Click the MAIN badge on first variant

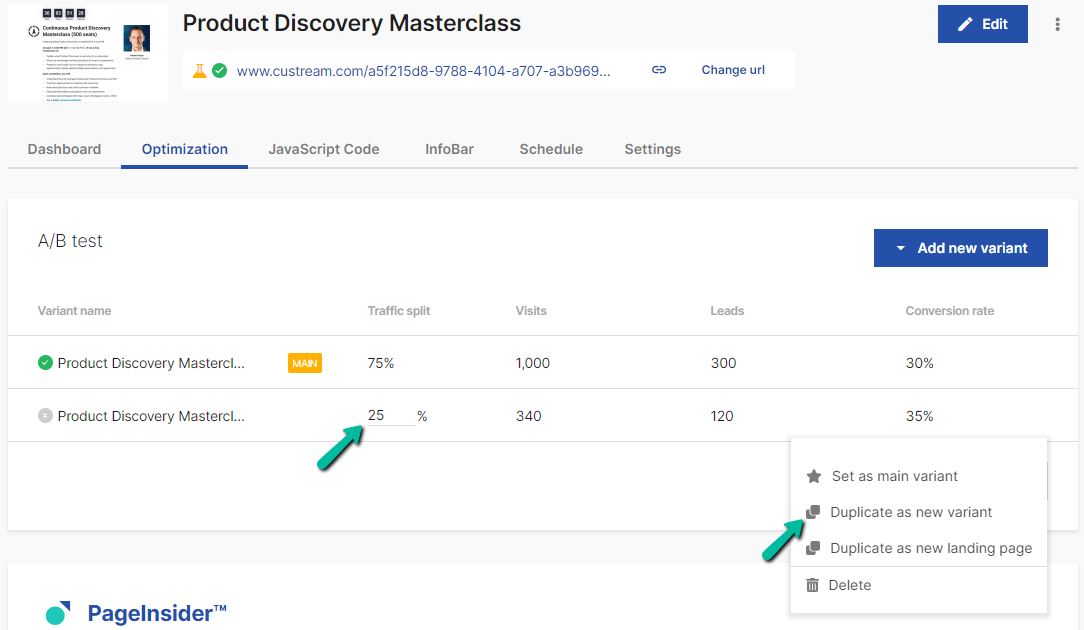pyautogui.click(x=305, y=363)
